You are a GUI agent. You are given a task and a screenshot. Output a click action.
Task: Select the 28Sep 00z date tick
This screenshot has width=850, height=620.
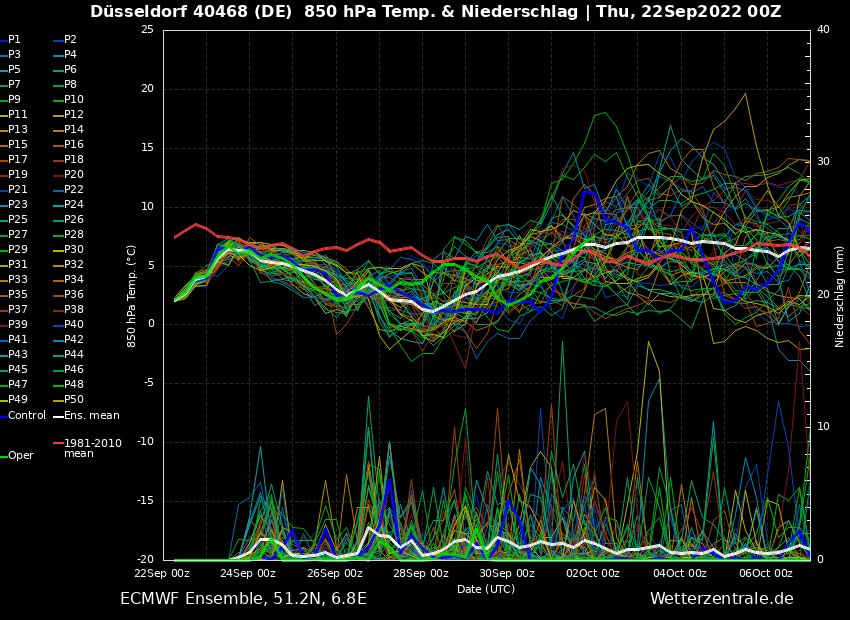pyautogui.click(x=421, y=573)
